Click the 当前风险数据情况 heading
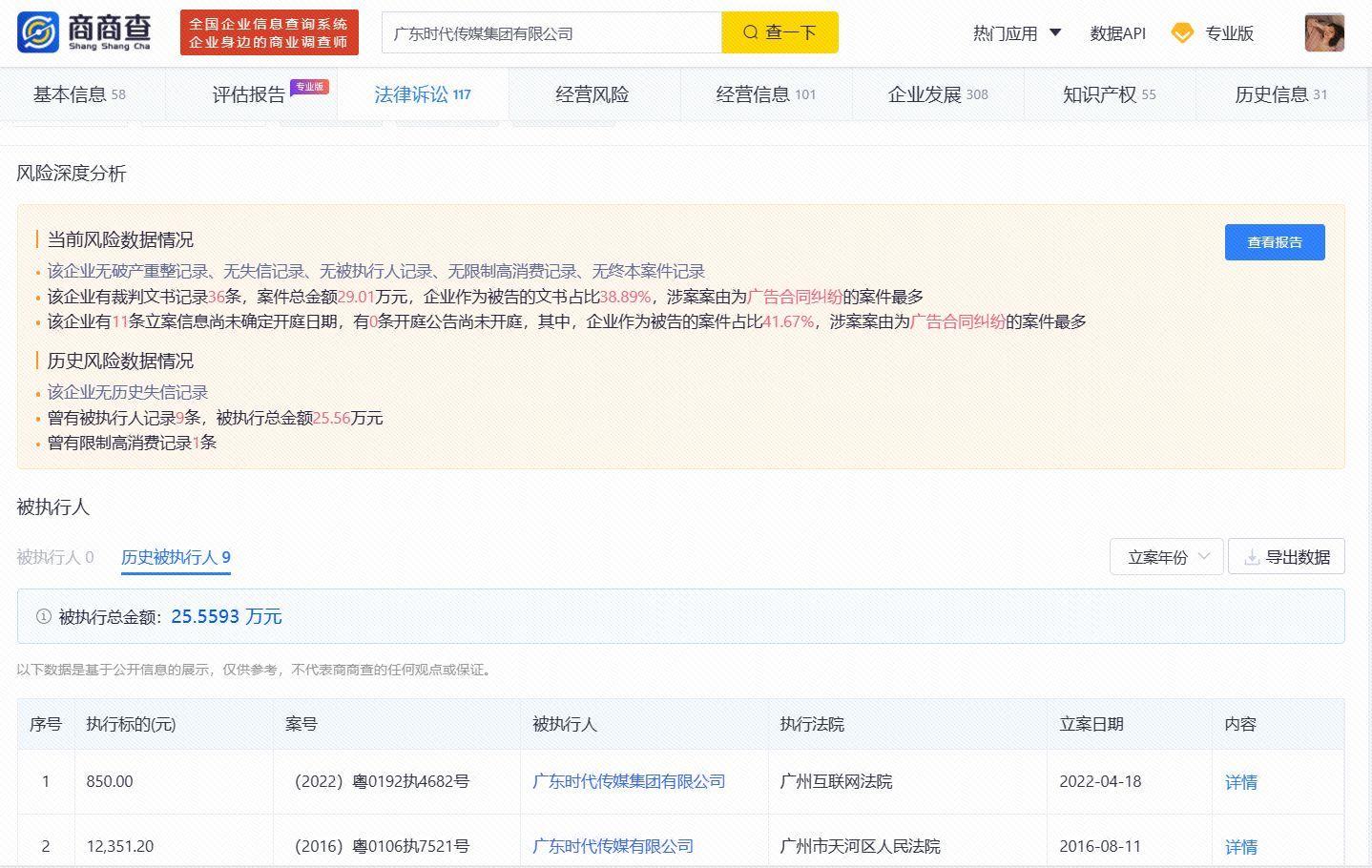 tap(120, 239)
